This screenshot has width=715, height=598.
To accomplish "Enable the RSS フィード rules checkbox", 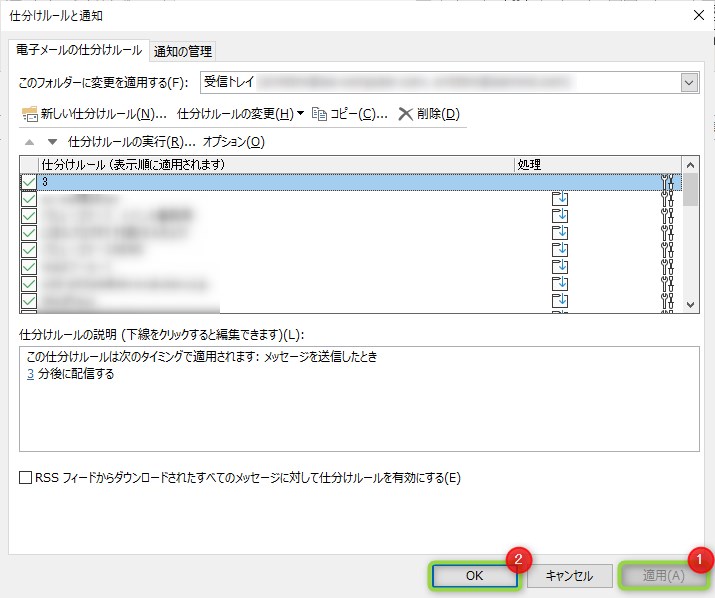I will (26, 478).
